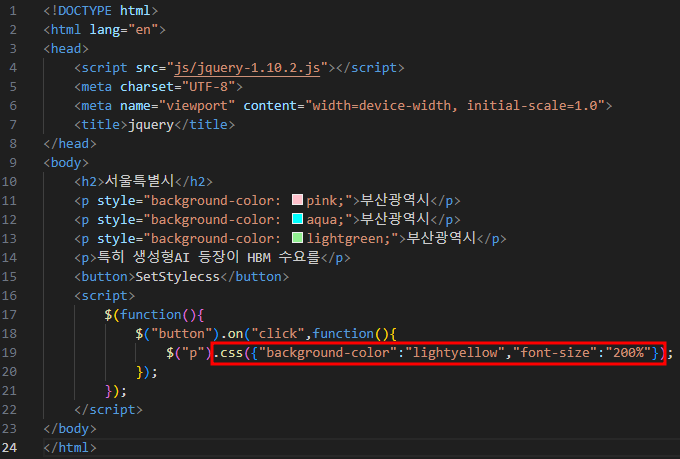Click the "font-size" key string
The image size is (680, 459).
click(555, 353)
